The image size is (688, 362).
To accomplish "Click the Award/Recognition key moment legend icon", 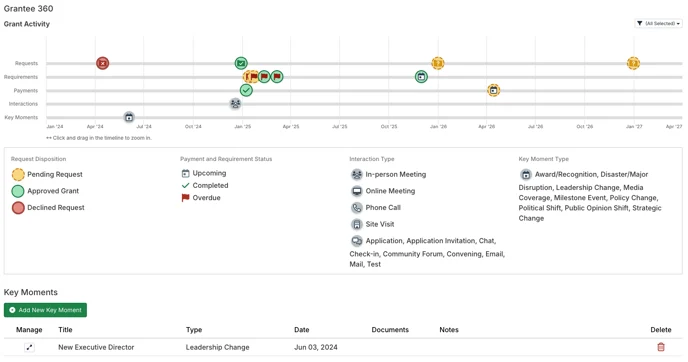I will pos(526,175).
